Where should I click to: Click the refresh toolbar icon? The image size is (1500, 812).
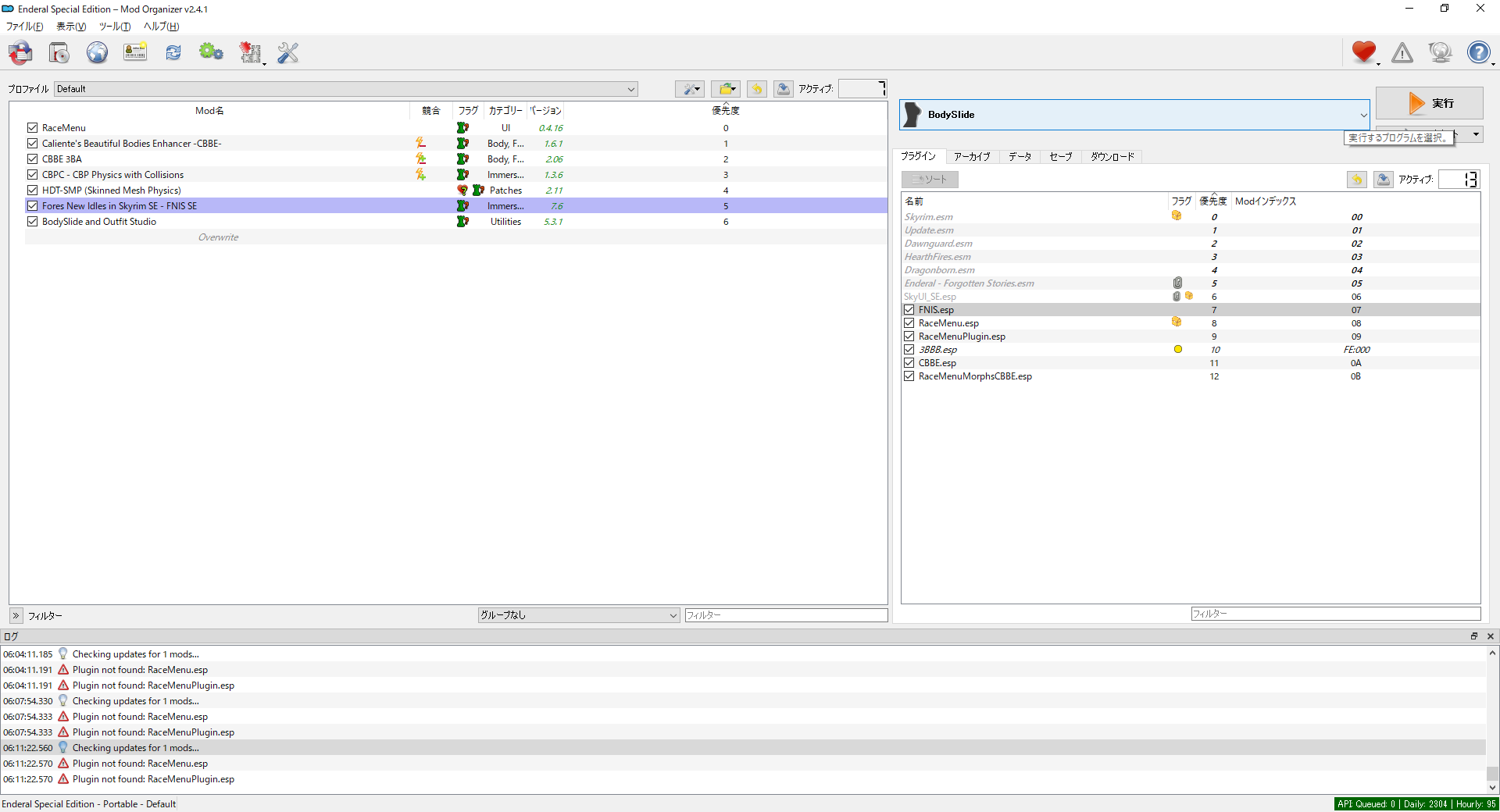[173, 52]
